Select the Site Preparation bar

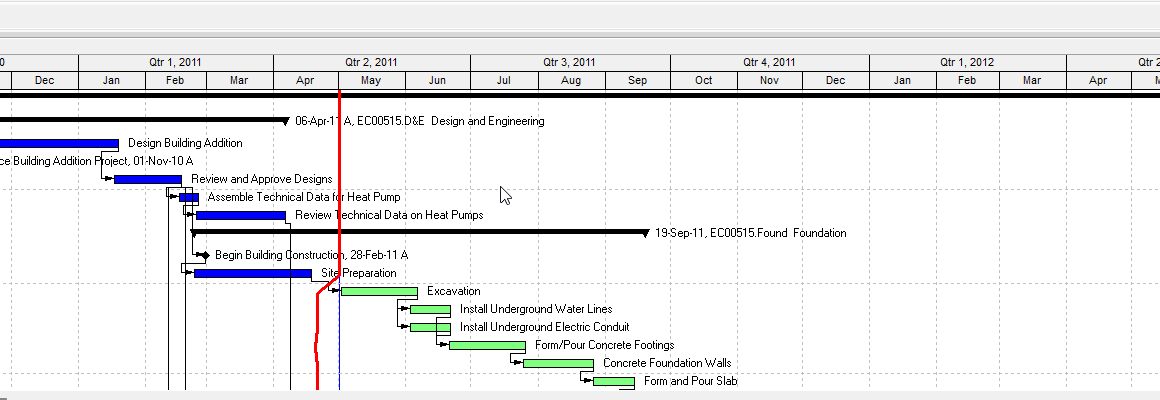coord(253,274)
